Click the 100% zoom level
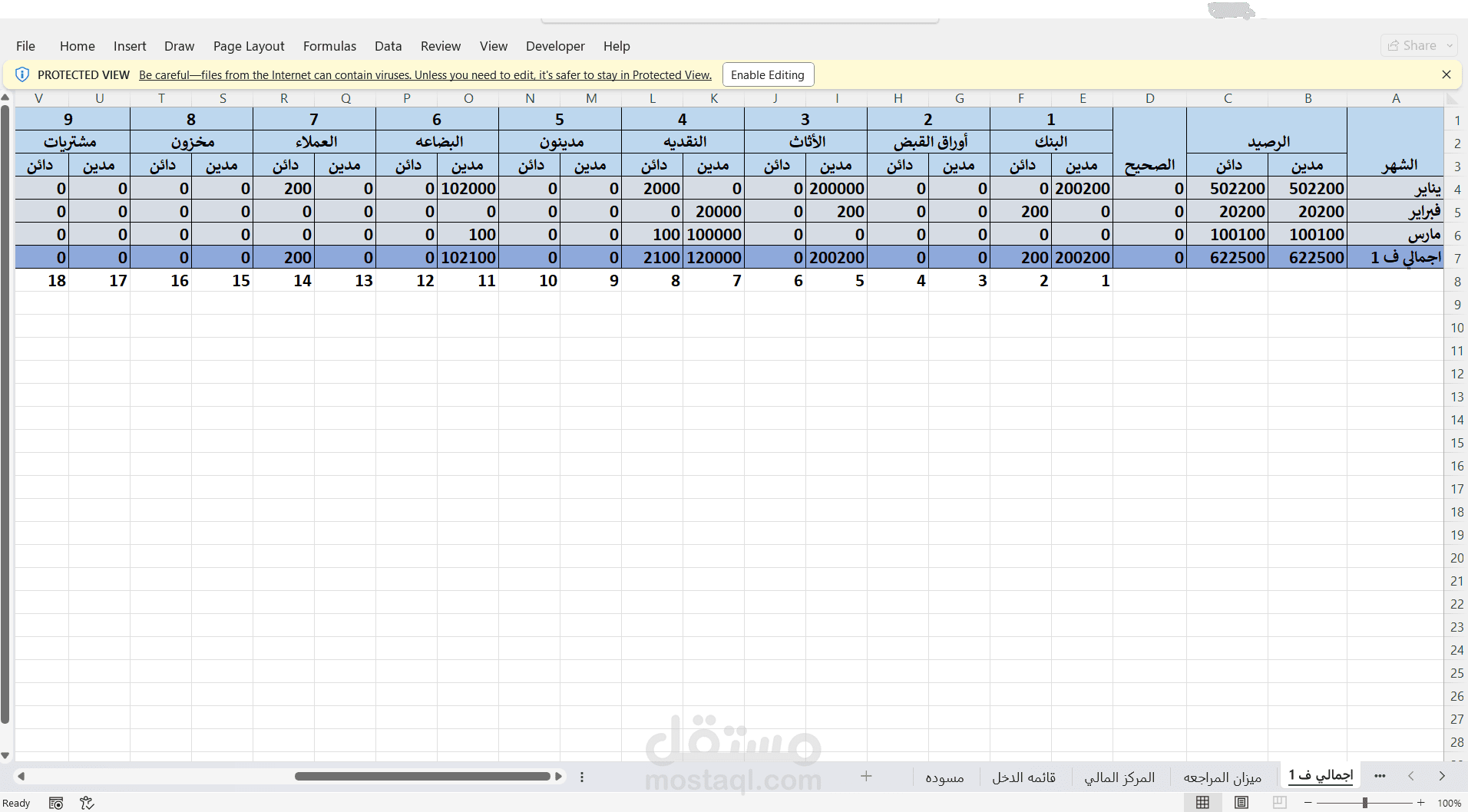This screenshot has width=1468, height=812. tap(1450, 803)
